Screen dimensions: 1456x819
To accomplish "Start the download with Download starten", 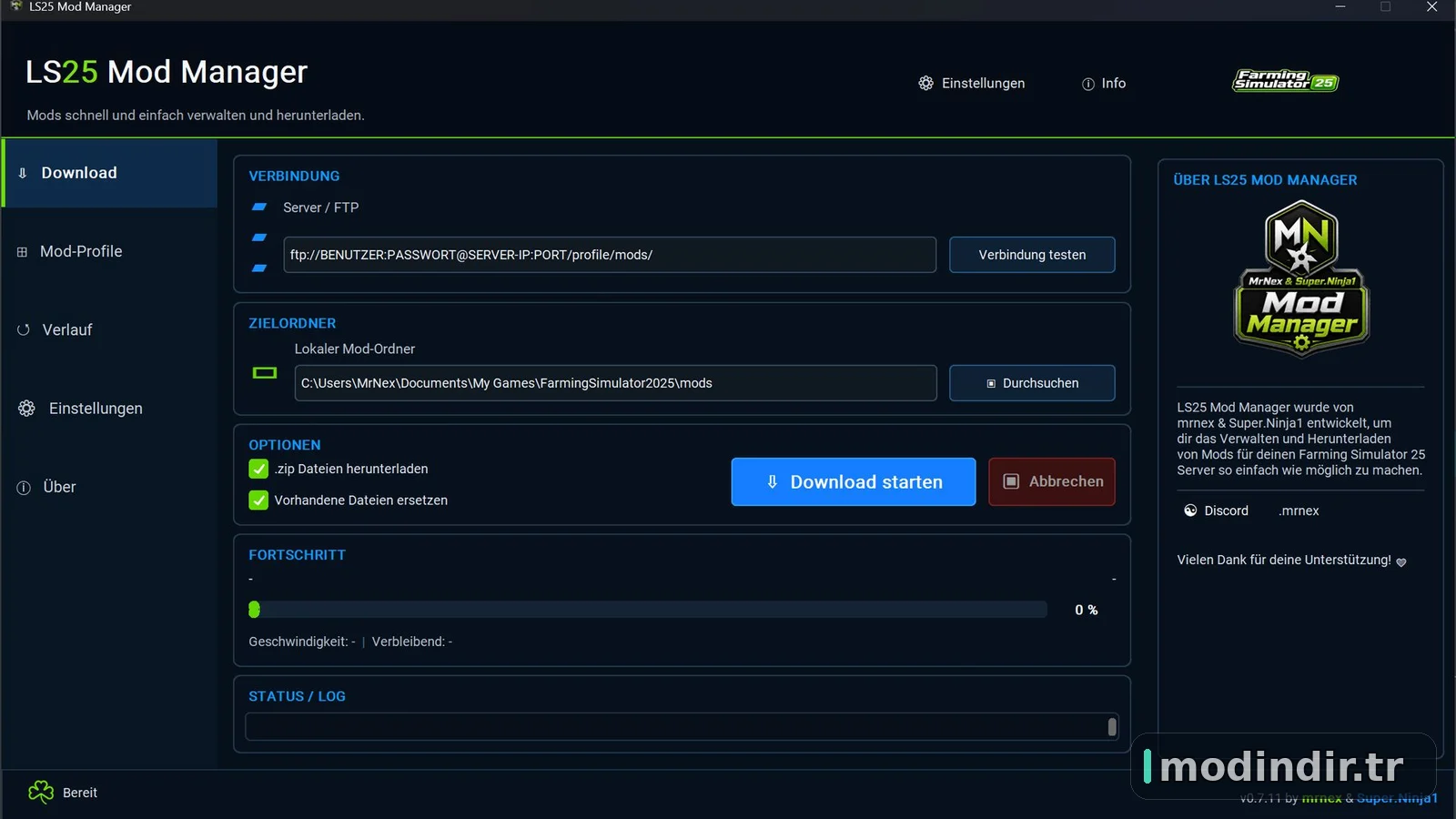I will click(854, 481).
